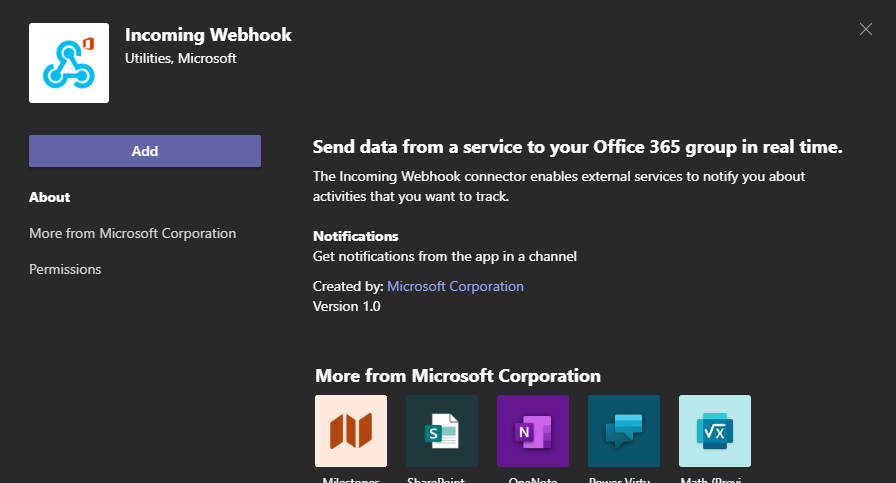Click 'Get notifications from the app' text
Viewport: 896px width, 483px height.
(x=445, y=256)
